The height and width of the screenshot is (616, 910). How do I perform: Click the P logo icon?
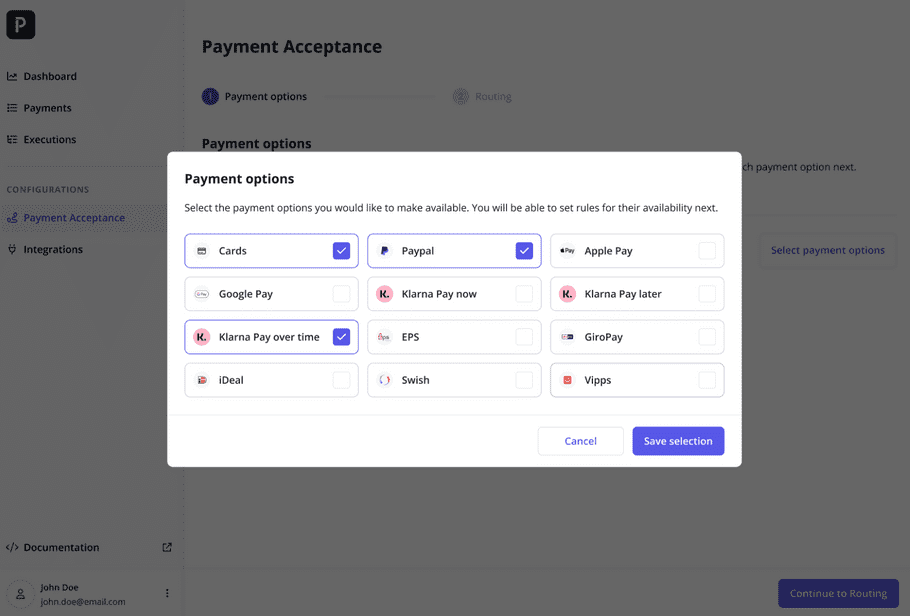tap(20, 24)
